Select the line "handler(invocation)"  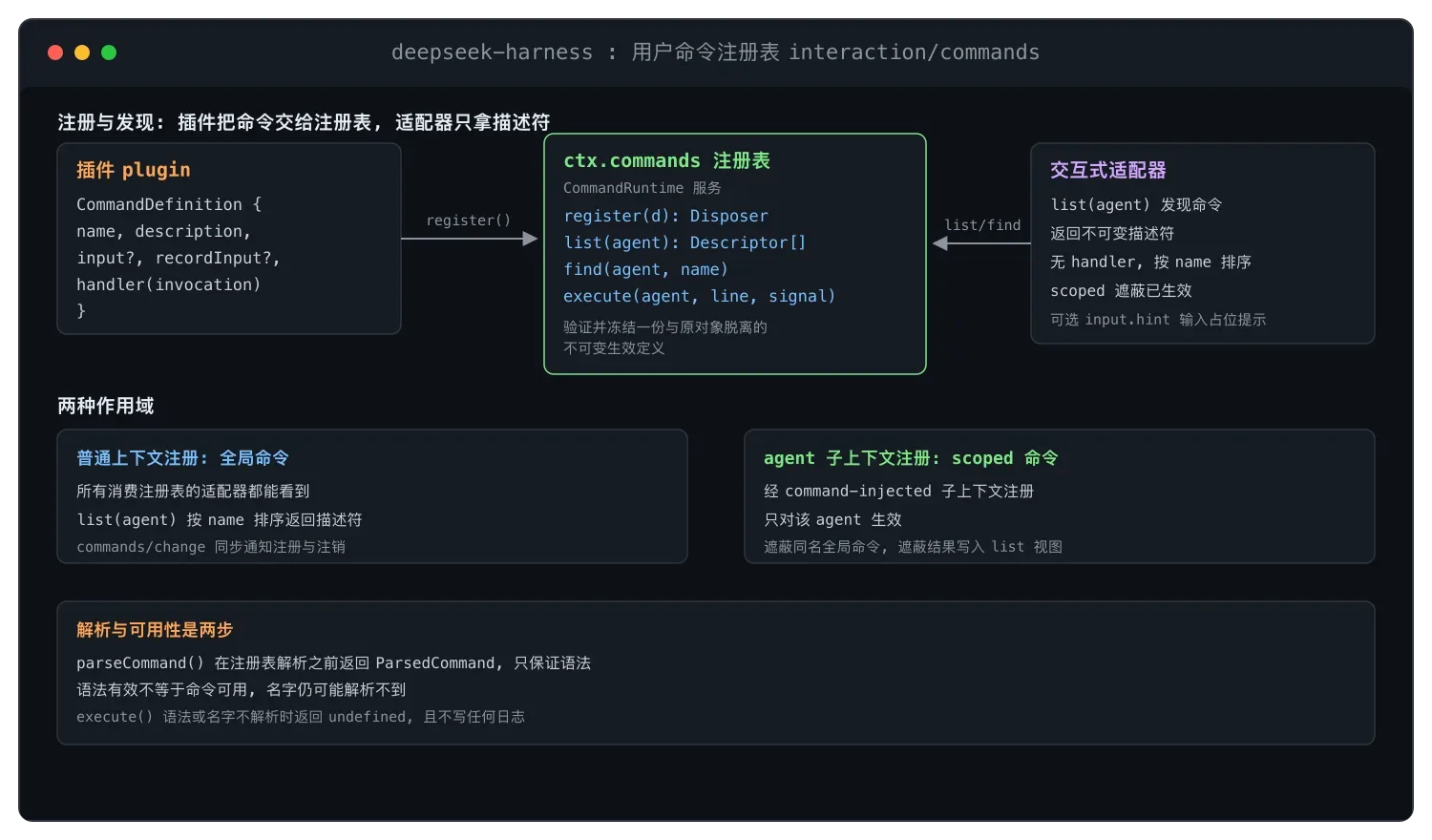click(x=169, y=284)
